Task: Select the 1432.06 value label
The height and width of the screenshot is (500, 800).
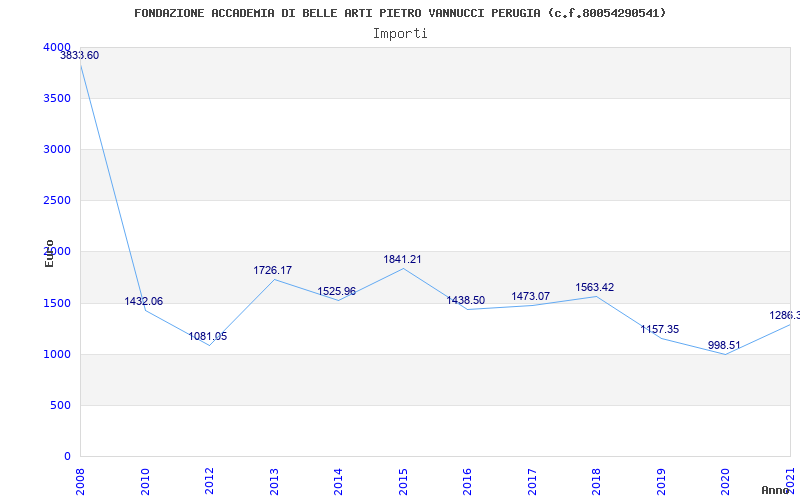Action: [144, 302]
